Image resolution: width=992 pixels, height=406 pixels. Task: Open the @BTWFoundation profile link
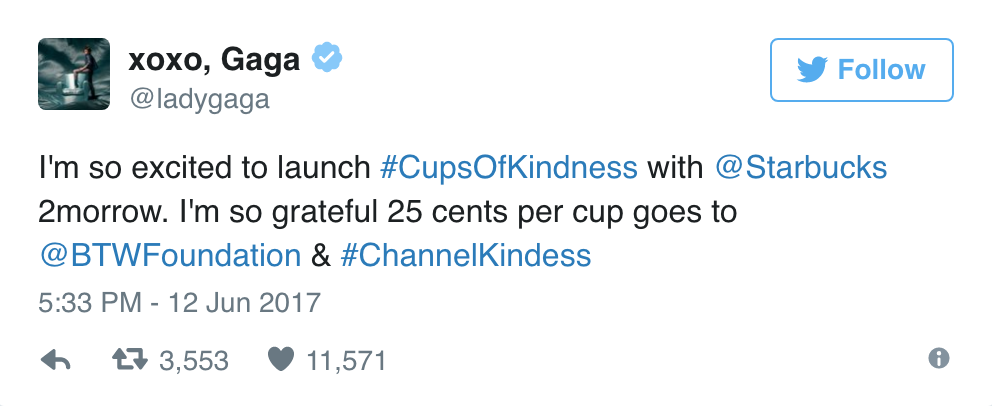pos(170,255)
